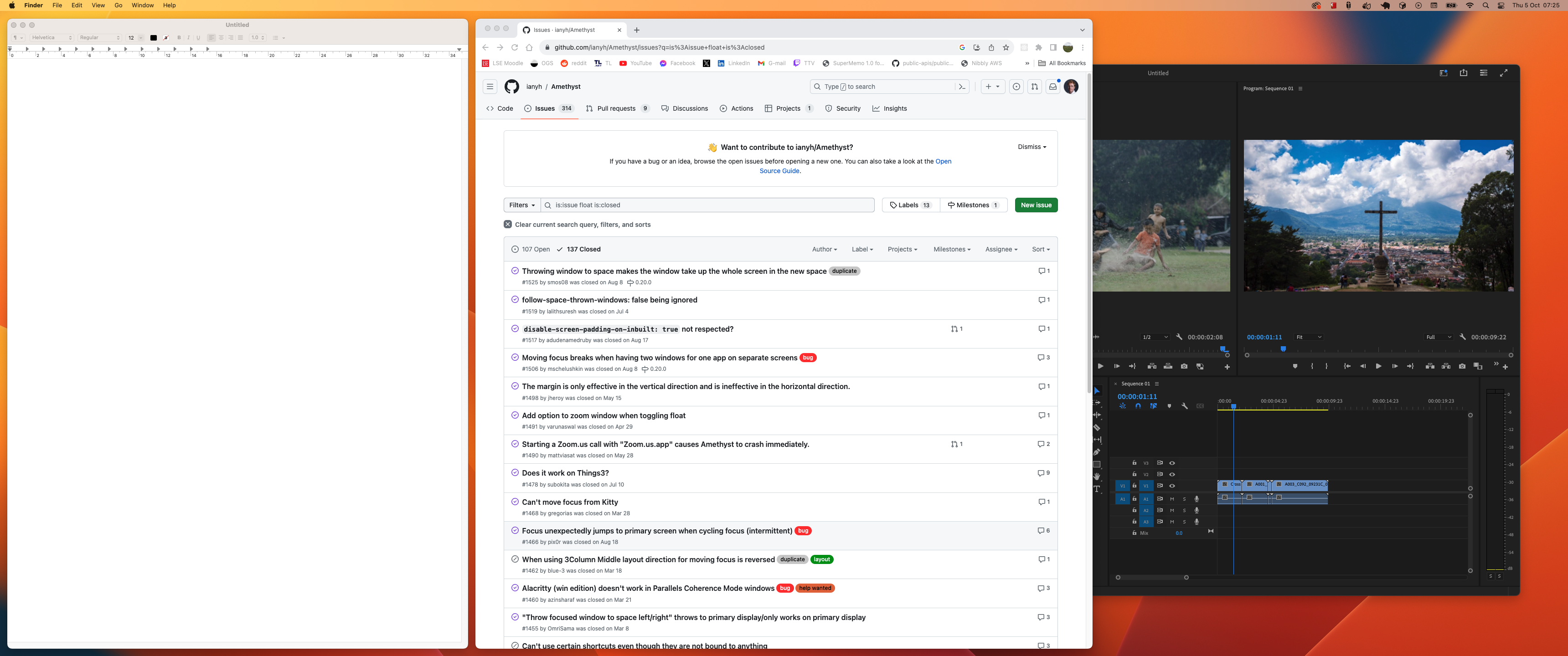Click the blue playhead marker on the timeline ruler
This screenshot has height=656, width=1568.
pyautogui.click(x=1233, y=407)
